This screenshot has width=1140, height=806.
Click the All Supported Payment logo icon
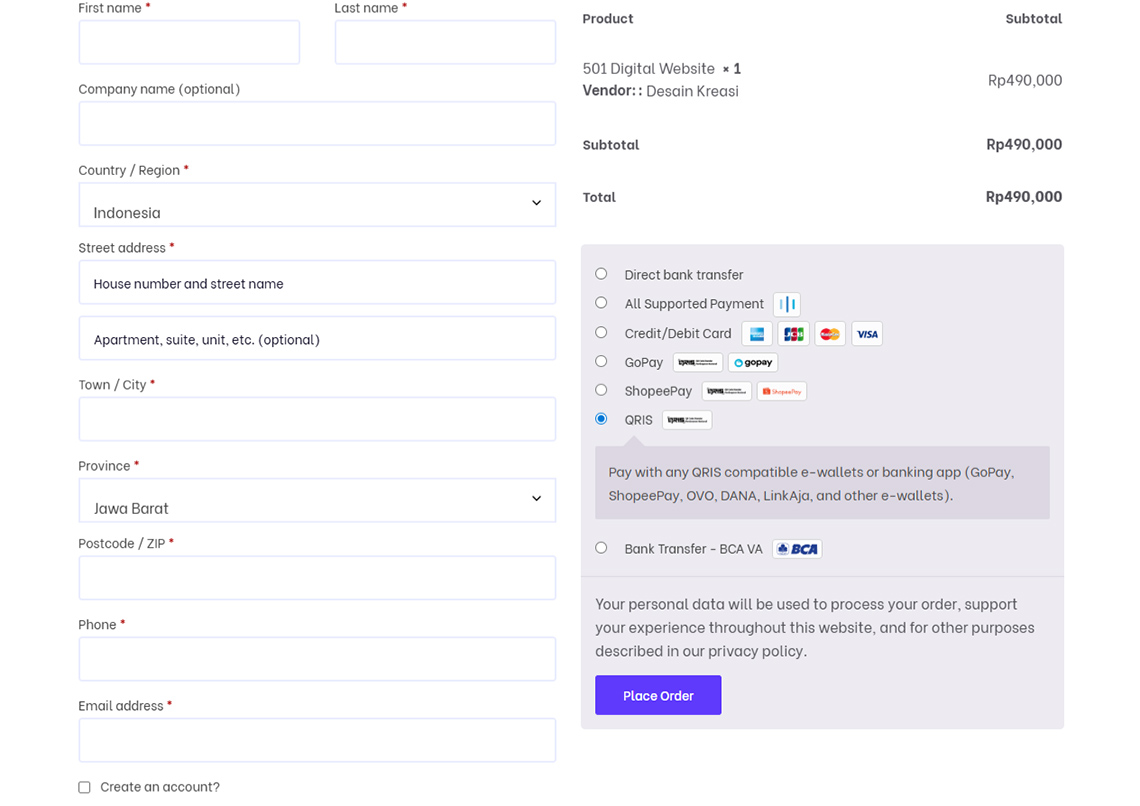coord(787,304)
